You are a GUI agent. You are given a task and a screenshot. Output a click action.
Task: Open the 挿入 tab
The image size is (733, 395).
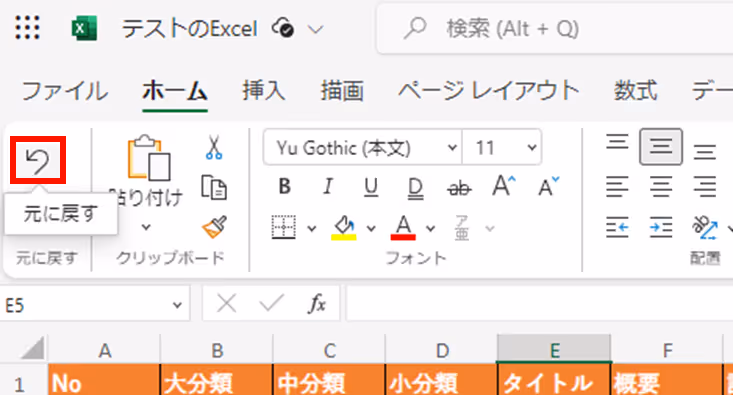point(264,91)
